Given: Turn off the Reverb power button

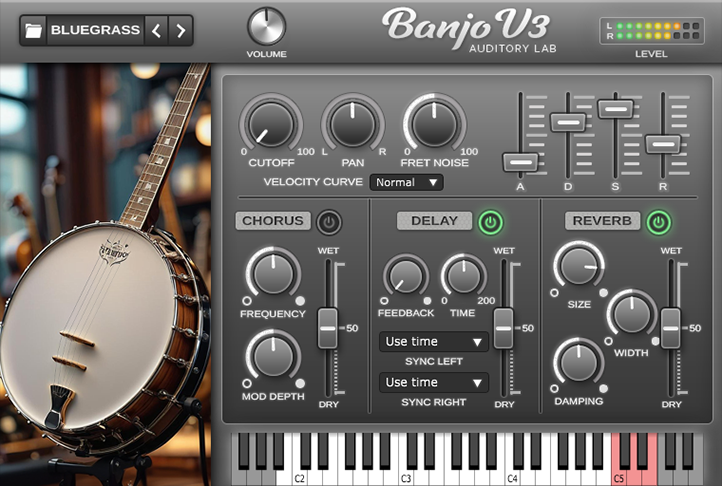Looking at the screenshot, I should (659, 221).
